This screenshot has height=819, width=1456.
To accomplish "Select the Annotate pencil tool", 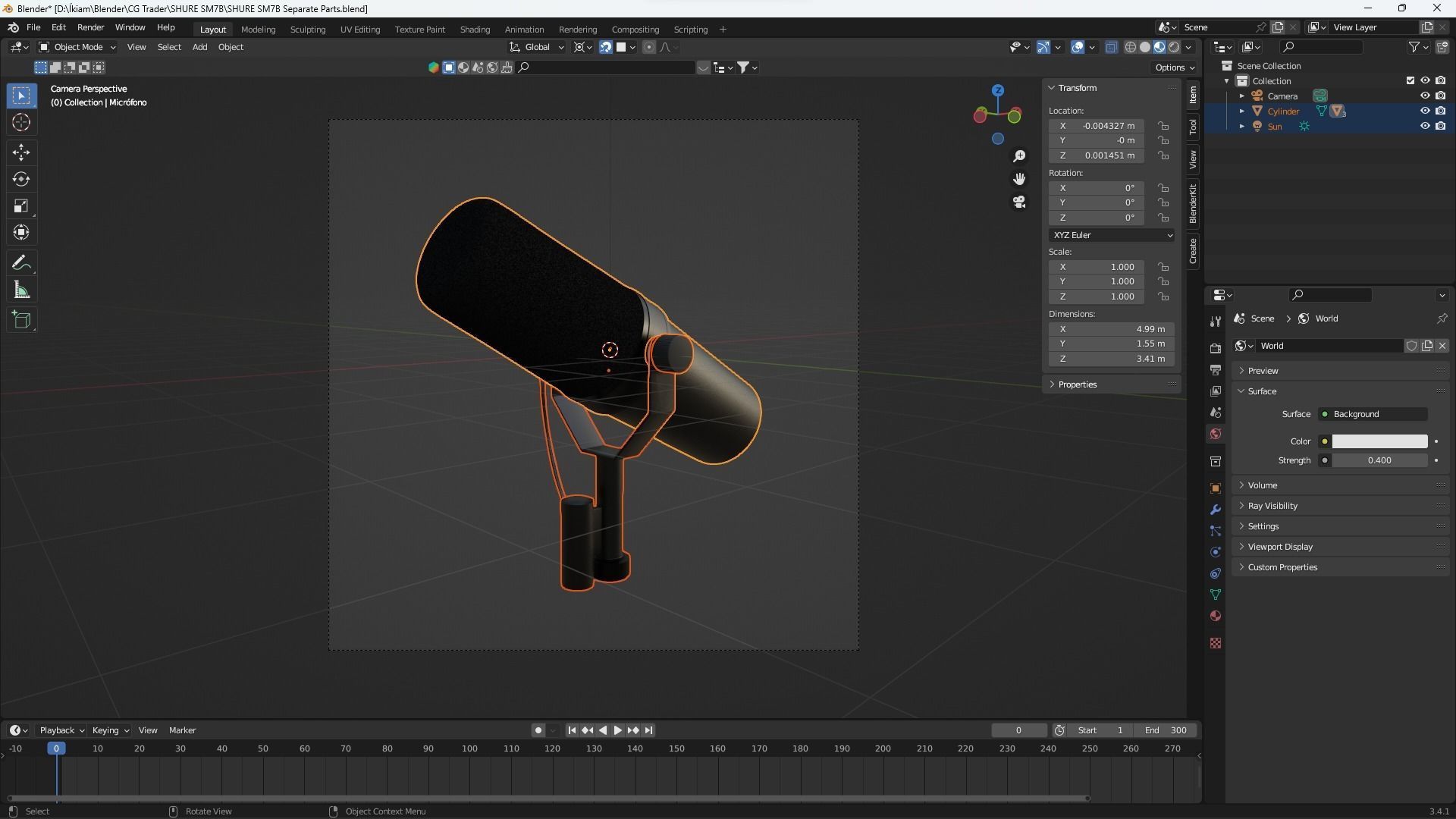I will point(21,263).
